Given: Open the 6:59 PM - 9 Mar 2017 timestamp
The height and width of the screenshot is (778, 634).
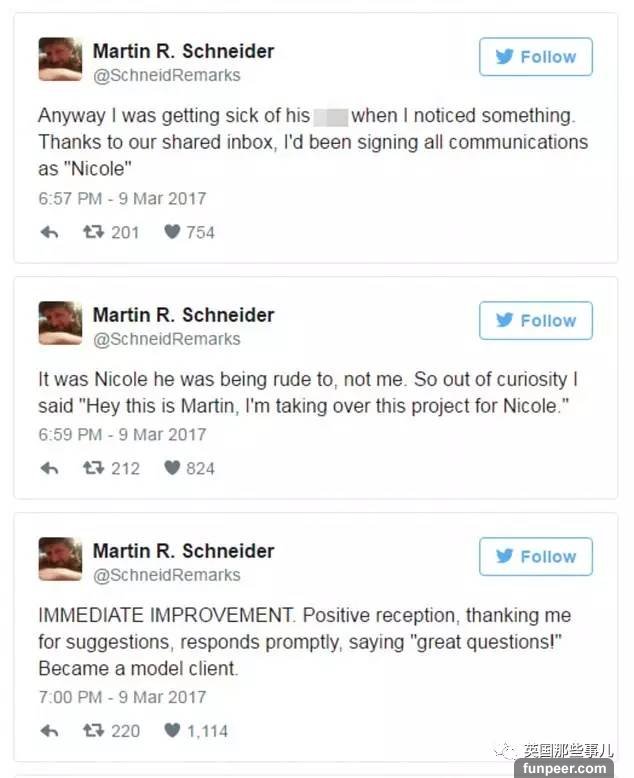Looking at the screenshot, I should tap(122, 434).
